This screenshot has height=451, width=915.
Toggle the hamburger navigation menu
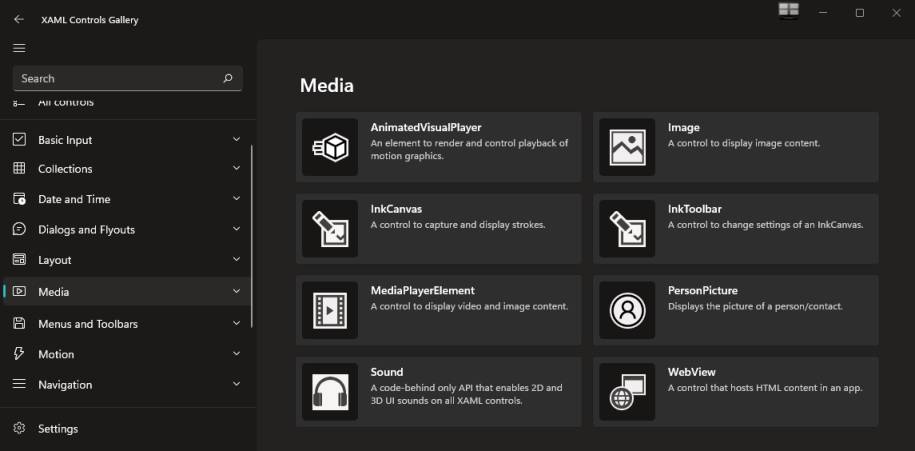pyautogui.click(x=19, y=48)
